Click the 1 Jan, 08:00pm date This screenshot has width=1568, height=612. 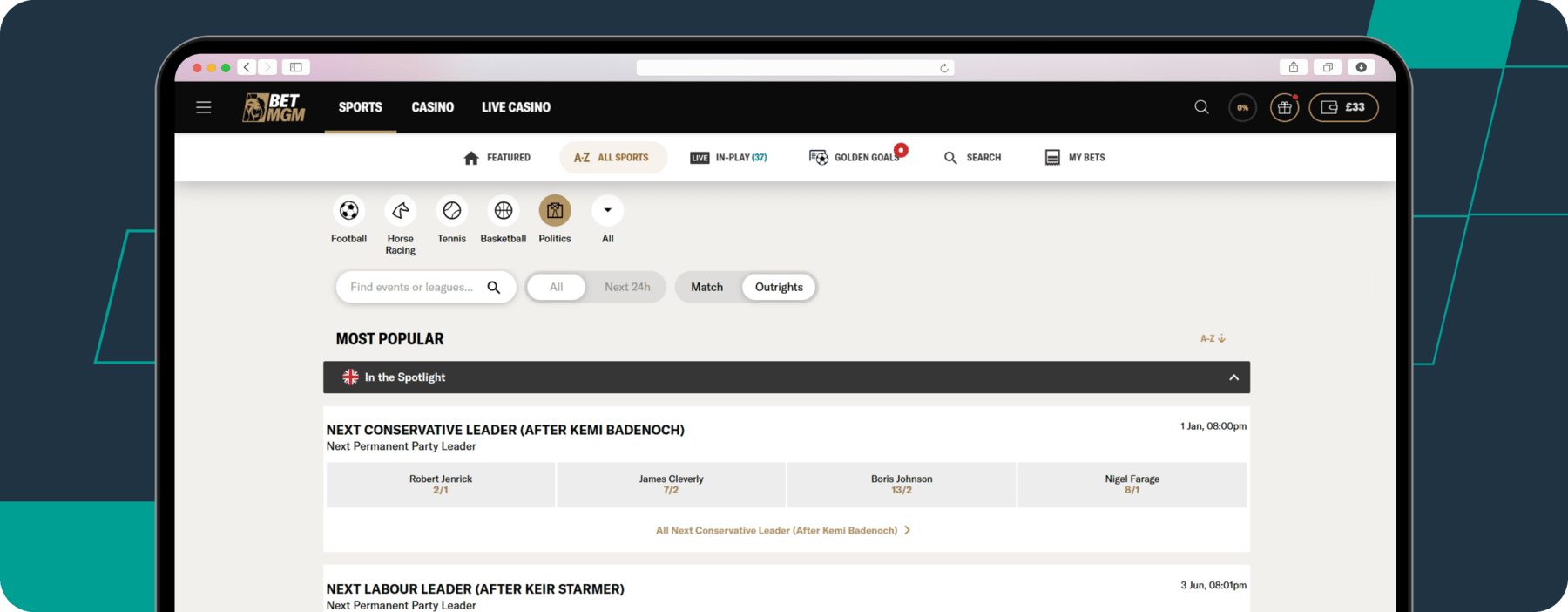(x=1213, y=426)
